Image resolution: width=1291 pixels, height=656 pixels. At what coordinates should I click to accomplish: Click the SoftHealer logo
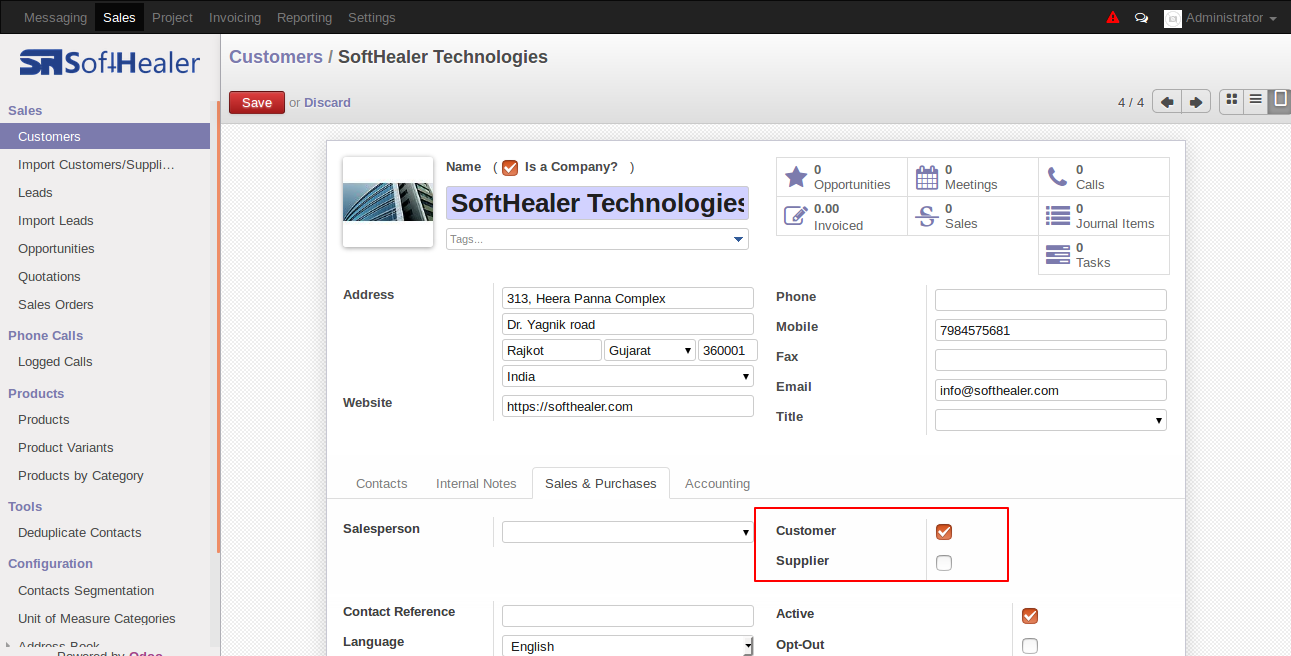tap(110, 63)
